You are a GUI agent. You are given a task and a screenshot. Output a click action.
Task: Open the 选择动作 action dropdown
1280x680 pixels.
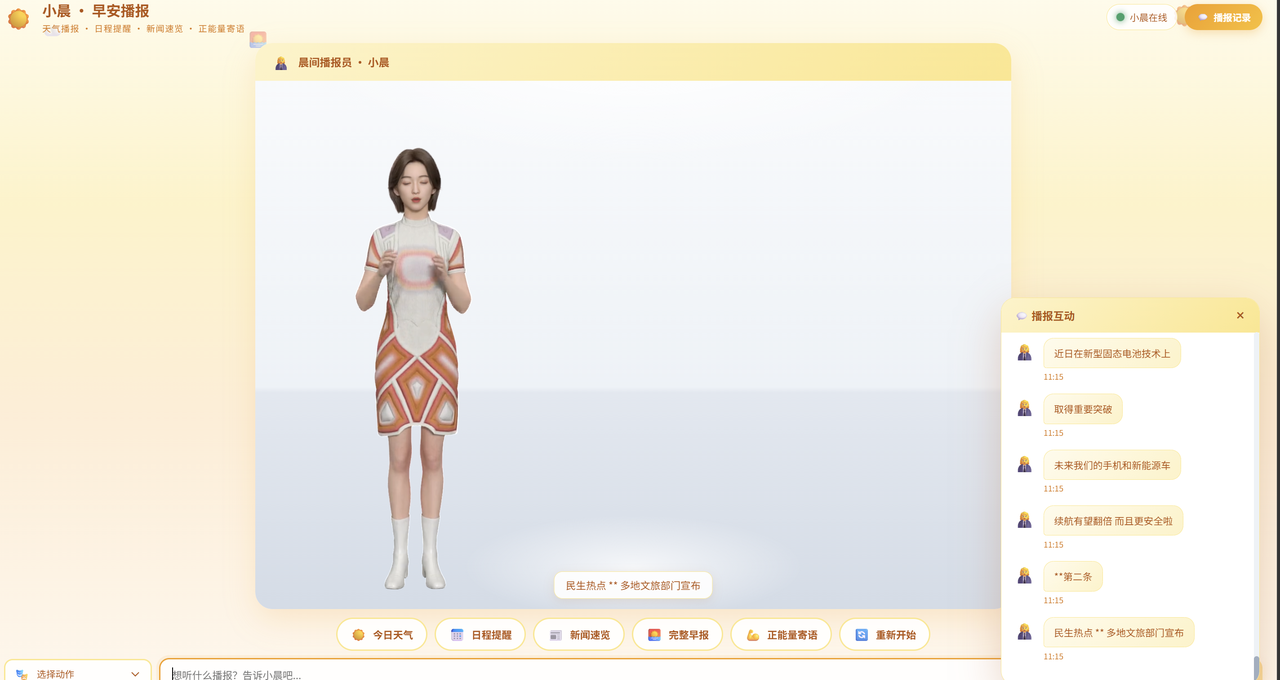78,671
